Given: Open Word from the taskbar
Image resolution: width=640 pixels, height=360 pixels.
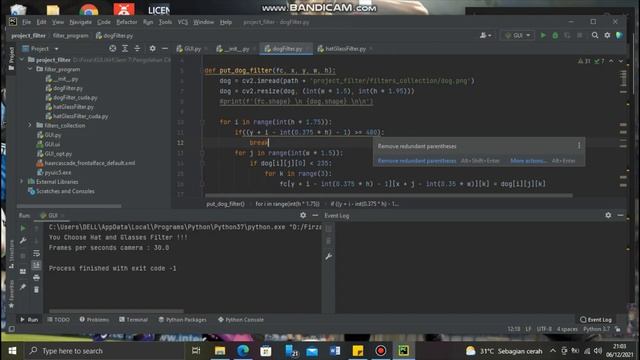Looking at the screenshot, I should click(335, 351).
